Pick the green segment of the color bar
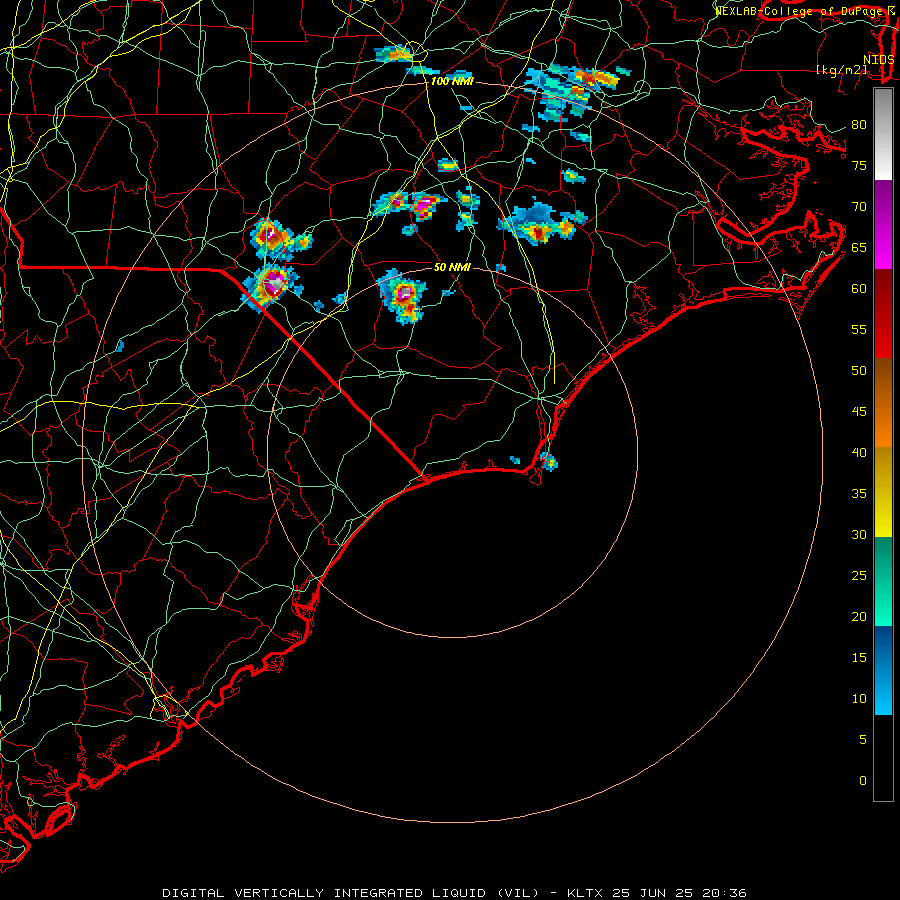 [883, 581]
